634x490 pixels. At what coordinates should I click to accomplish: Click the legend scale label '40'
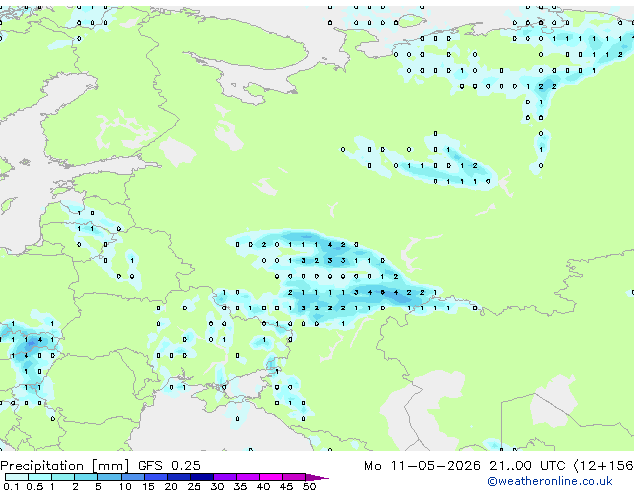(263, 486)
